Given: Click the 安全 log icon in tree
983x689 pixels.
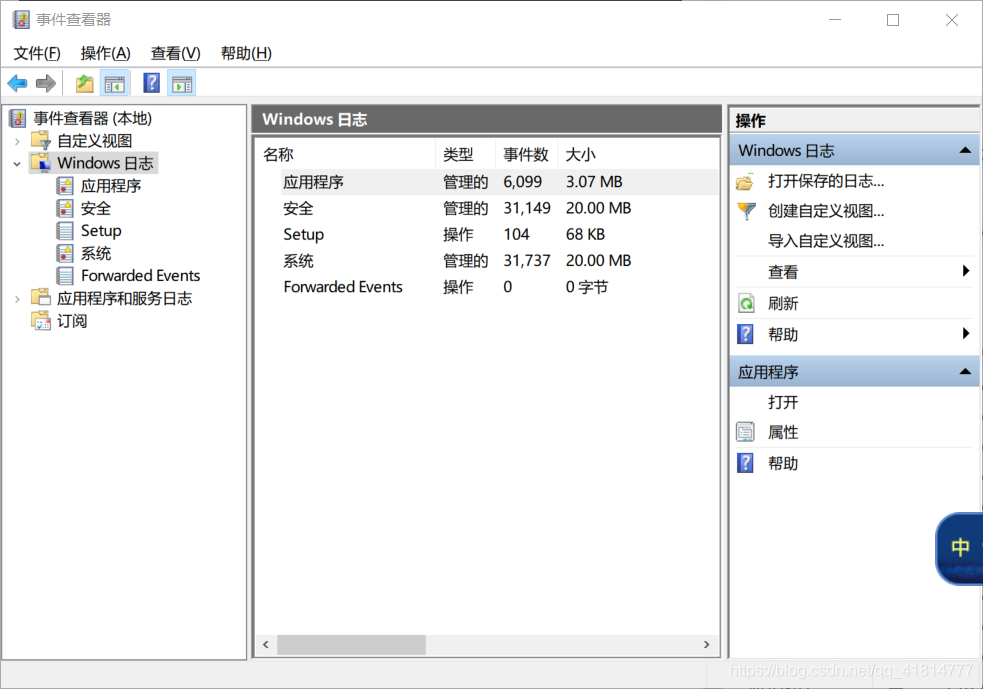Looking at the screenshot, I should [65, 208].
